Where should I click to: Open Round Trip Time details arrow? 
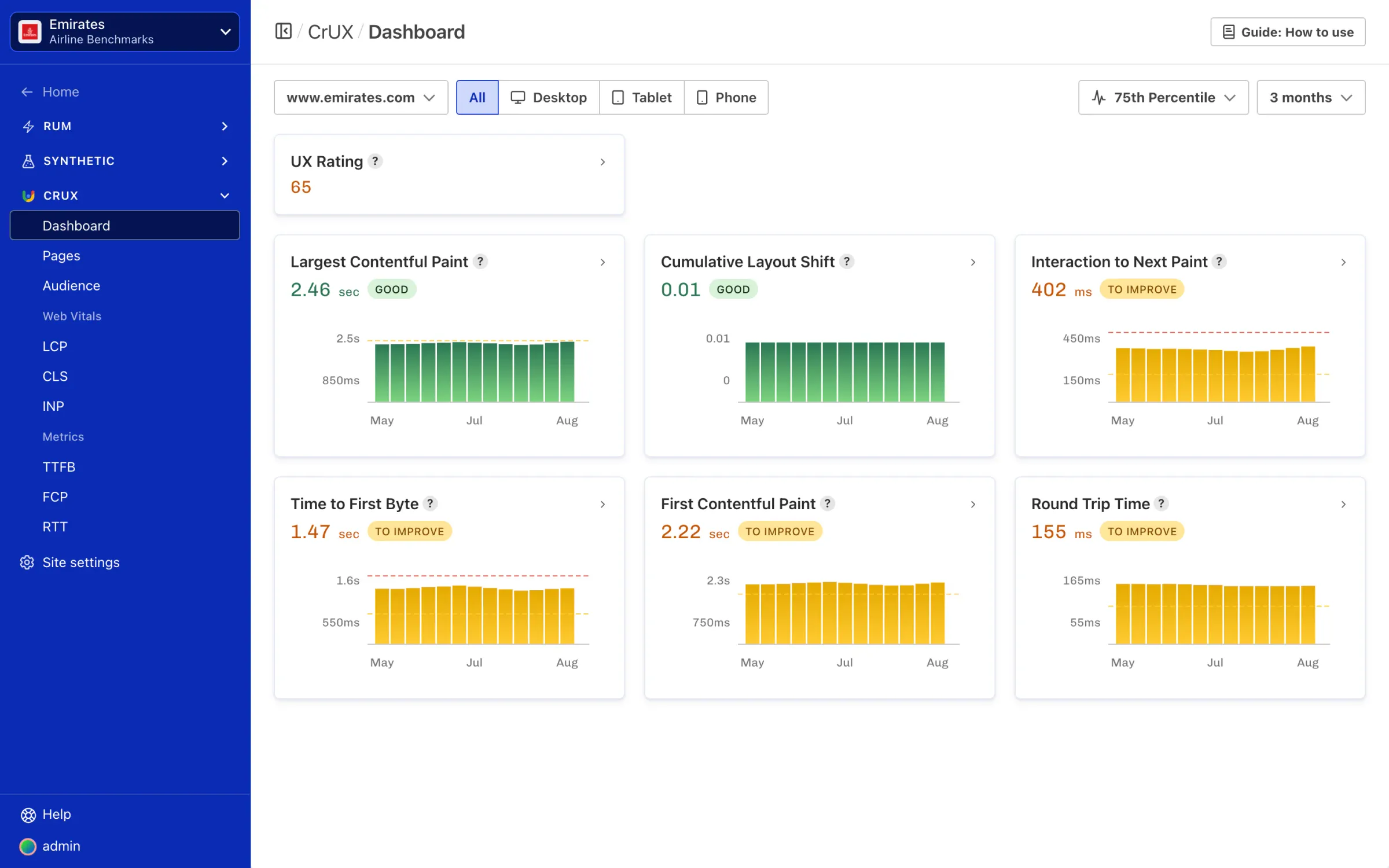tap(1343, 505)
